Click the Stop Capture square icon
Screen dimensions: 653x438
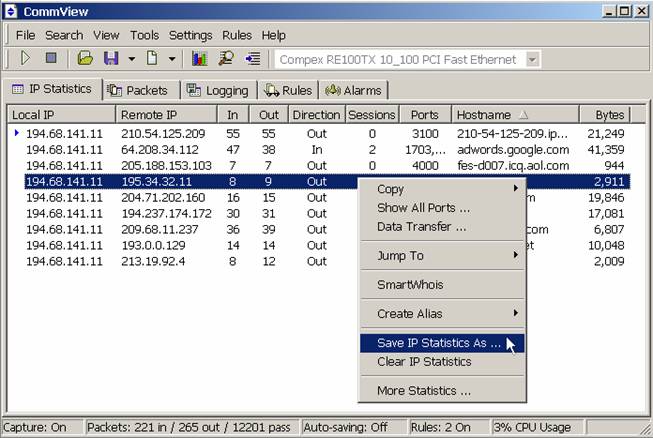pos(51,59)
